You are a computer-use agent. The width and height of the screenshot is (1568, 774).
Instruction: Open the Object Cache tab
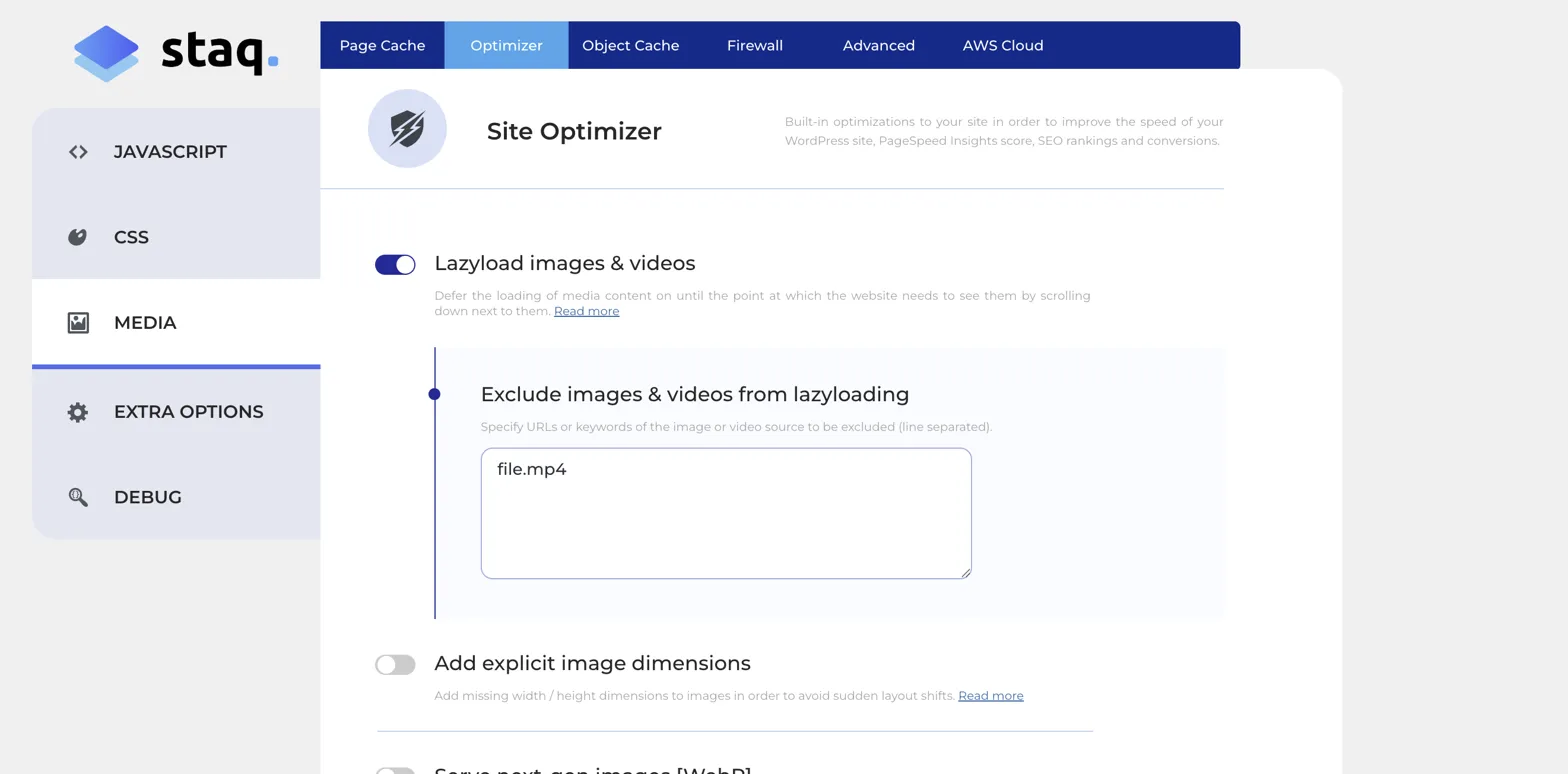(x=630, y=46)
